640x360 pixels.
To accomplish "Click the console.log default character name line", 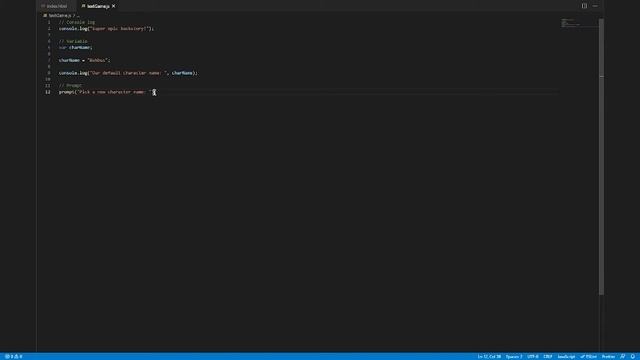I will click(x=128, y=73).
